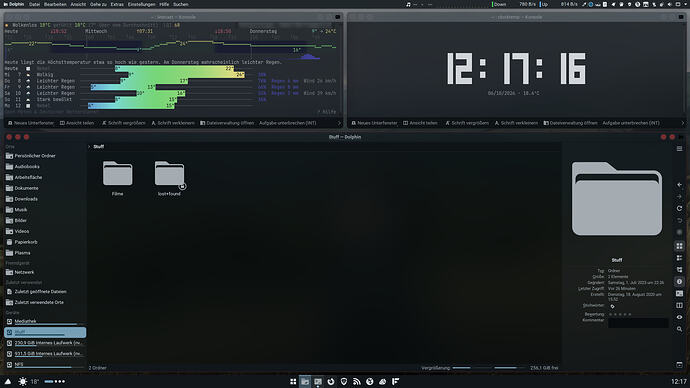Show Zuletzt geöffnete Dateien

coord(45,292)
